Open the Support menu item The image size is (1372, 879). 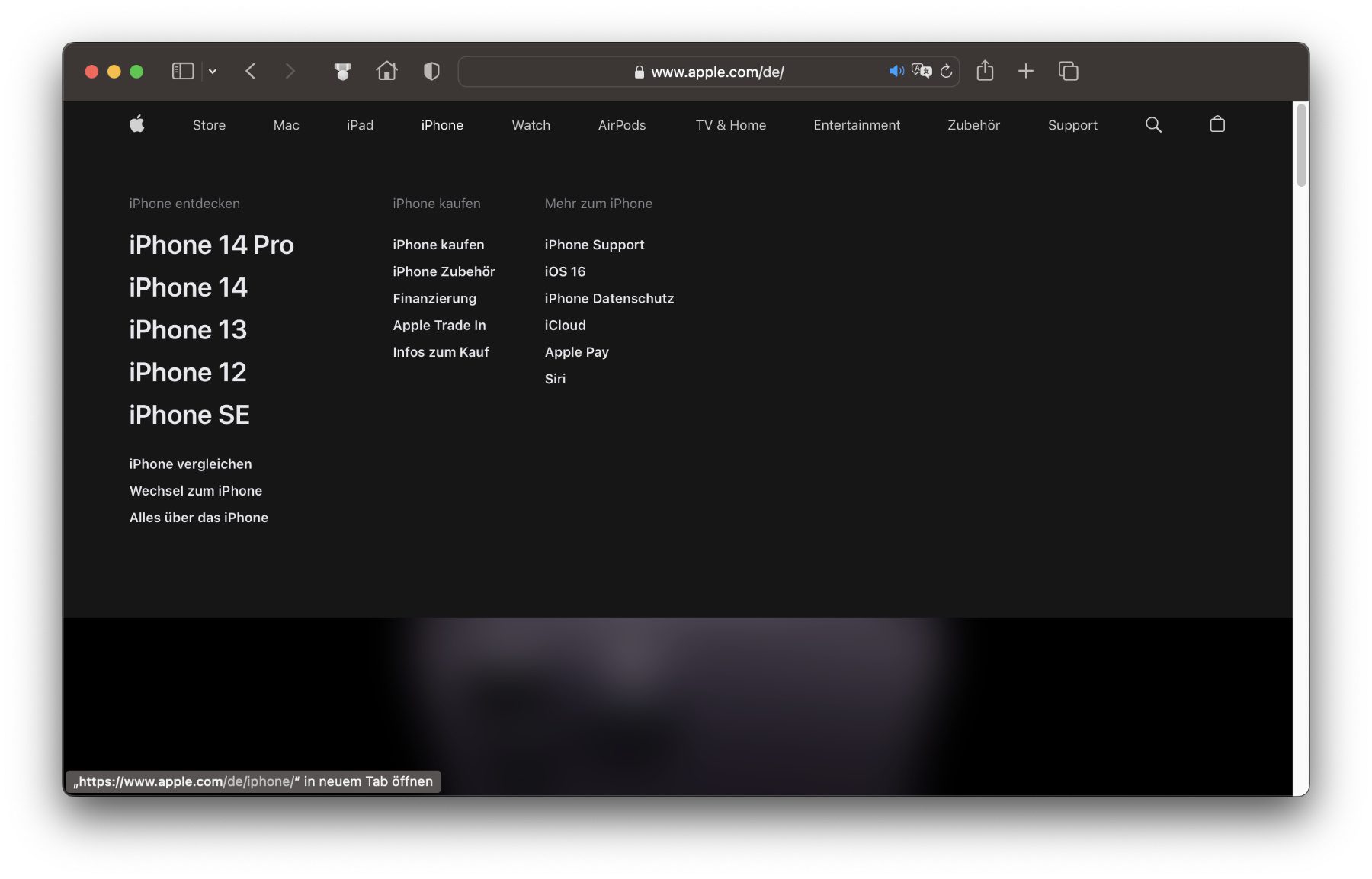[1072, 125]
